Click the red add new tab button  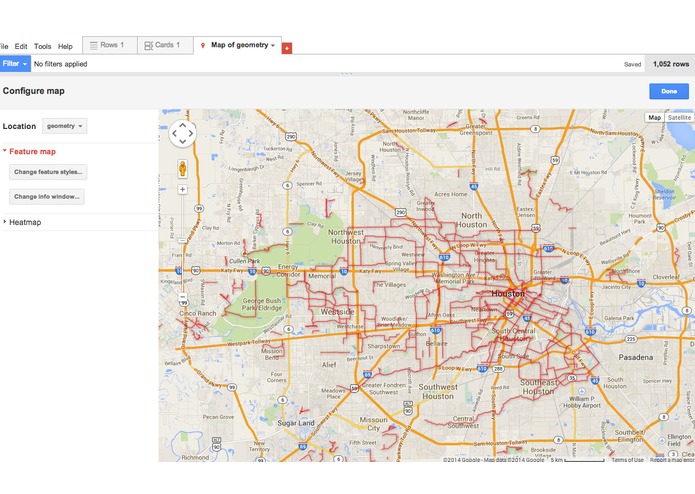click(x=287, y=48)
